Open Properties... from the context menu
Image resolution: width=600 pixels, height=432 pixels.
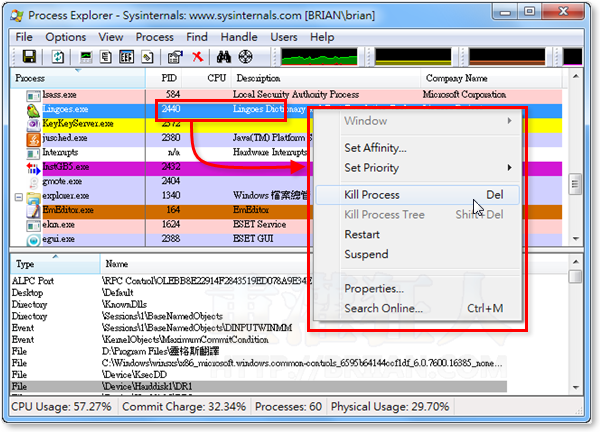click(x=418, y=289)
